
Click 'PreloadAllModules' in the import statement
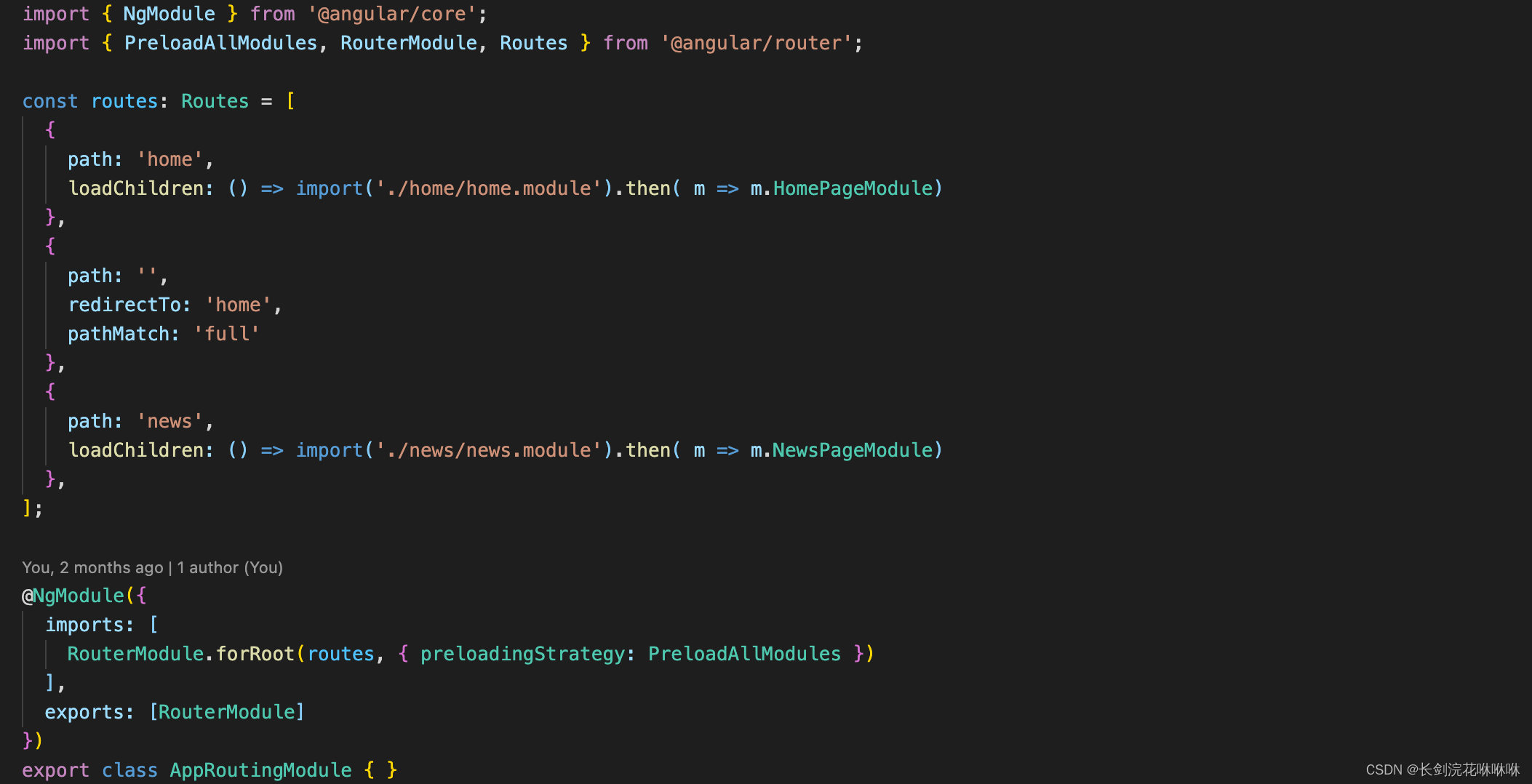coord(220,43)
